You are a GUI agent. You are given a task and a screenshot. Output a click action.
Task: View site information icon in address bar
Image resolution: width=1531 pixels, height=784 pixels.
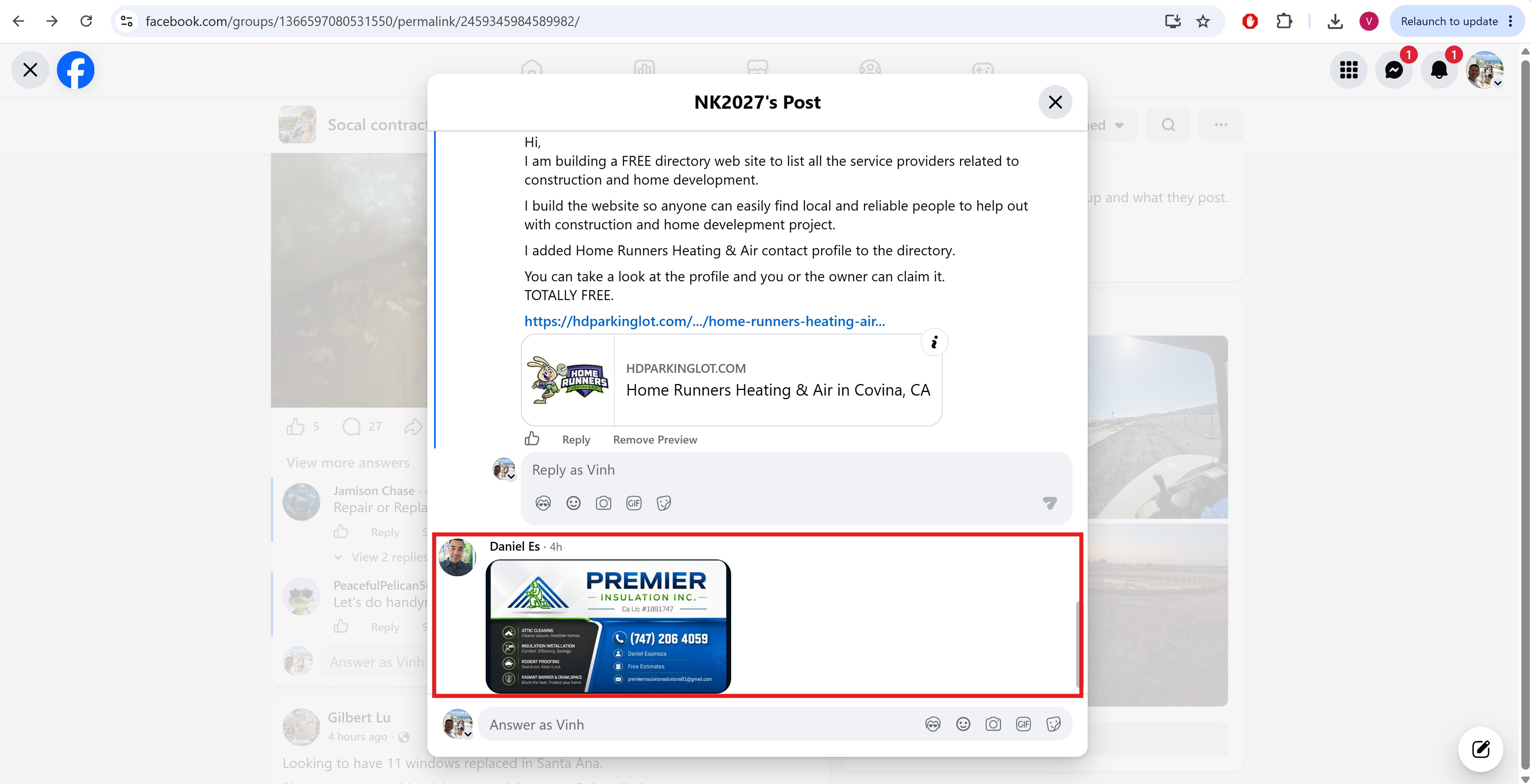click(127, 22)
